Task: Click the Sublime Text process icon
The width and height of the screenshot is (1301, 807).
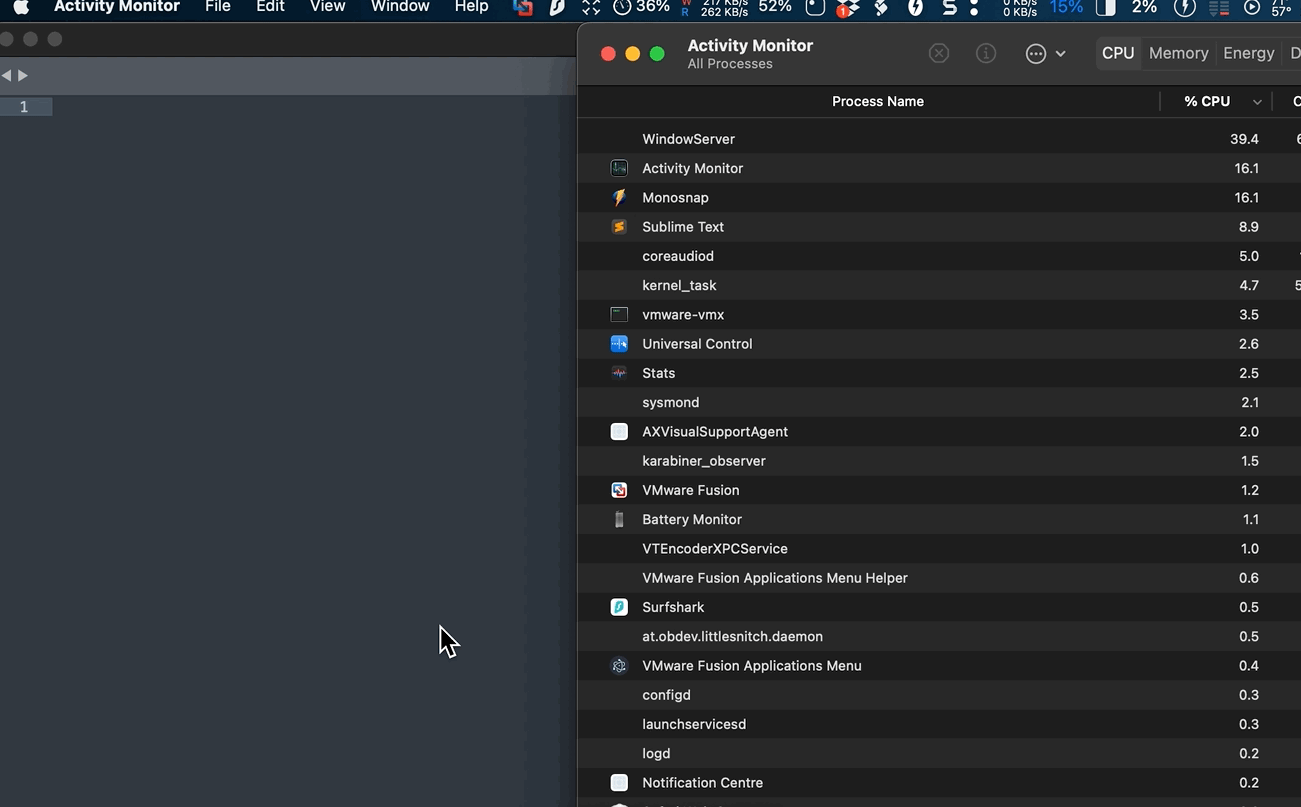Action: [x=619, y=227]
